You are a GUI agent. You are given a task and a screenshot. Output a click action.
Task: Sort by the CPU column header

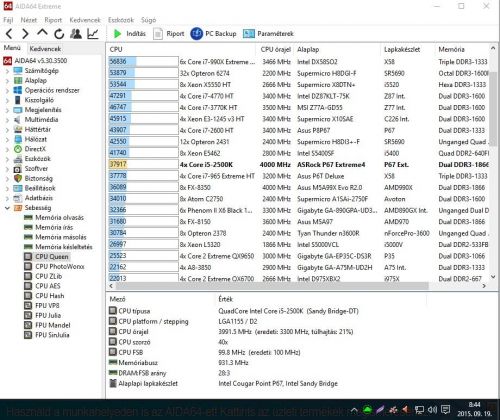click(x=182, y=49)
